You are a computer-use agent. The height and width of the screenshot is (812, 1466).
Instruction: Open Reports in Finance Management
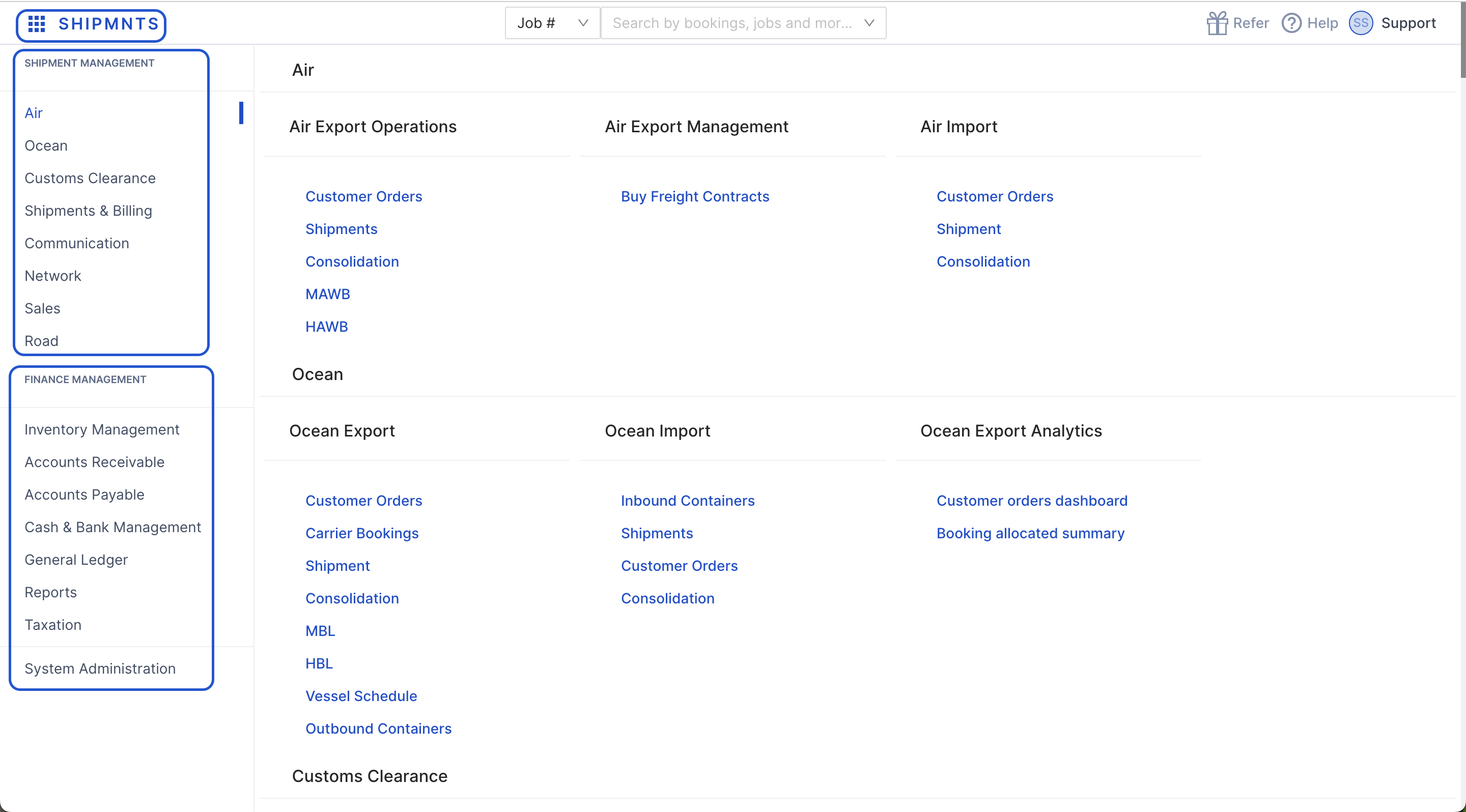(51, 592)
